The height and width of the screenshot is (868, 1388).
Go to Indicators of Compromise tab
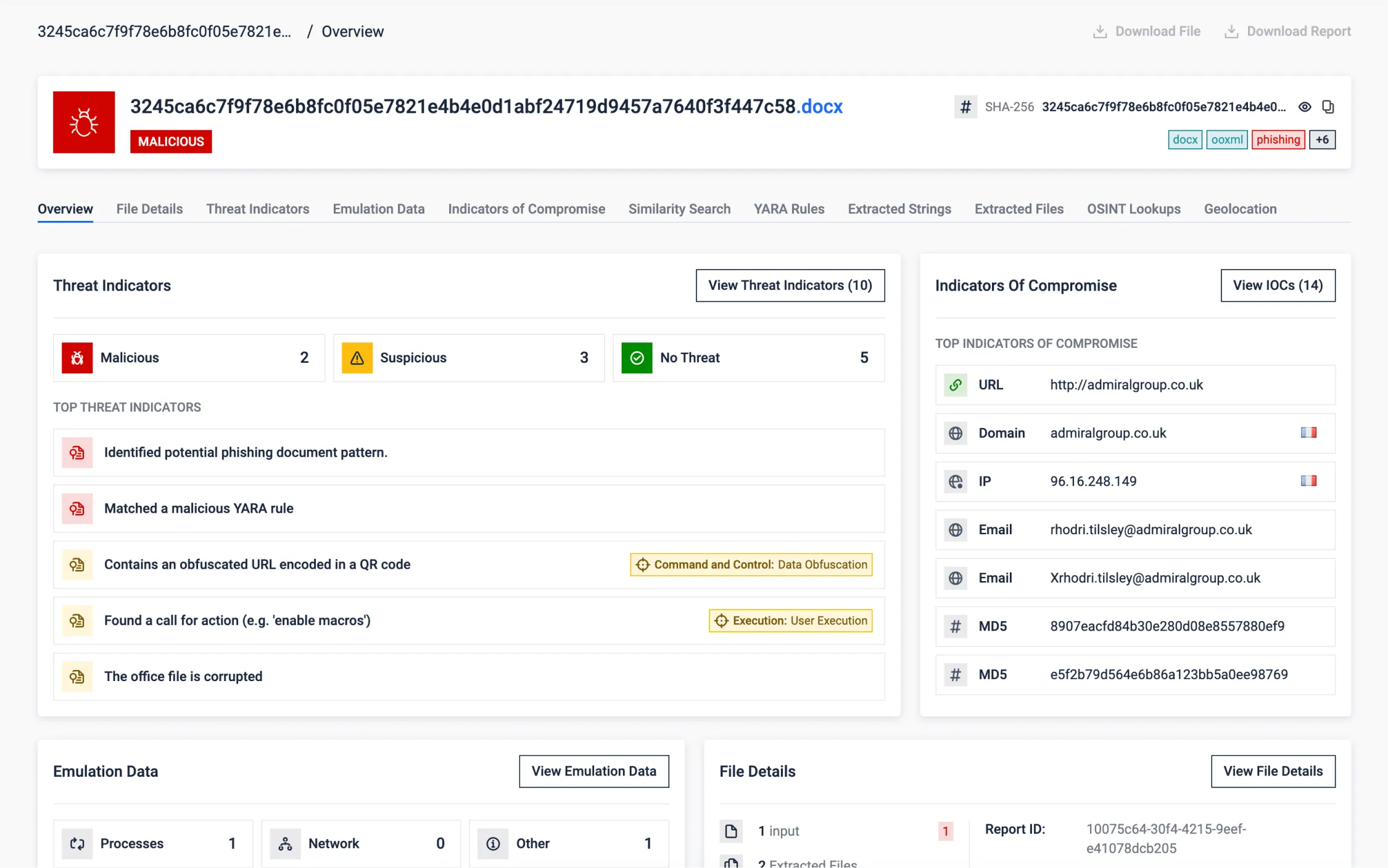(x=526, y=209)
